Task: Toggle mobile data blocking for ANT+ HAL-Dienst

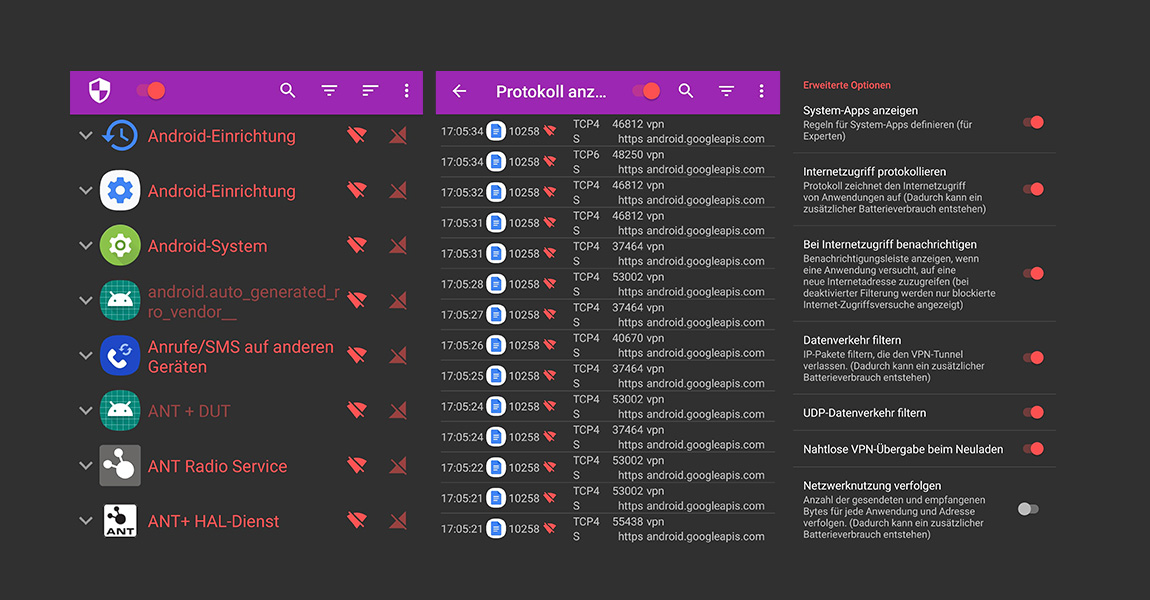Action: pos(398,520)
